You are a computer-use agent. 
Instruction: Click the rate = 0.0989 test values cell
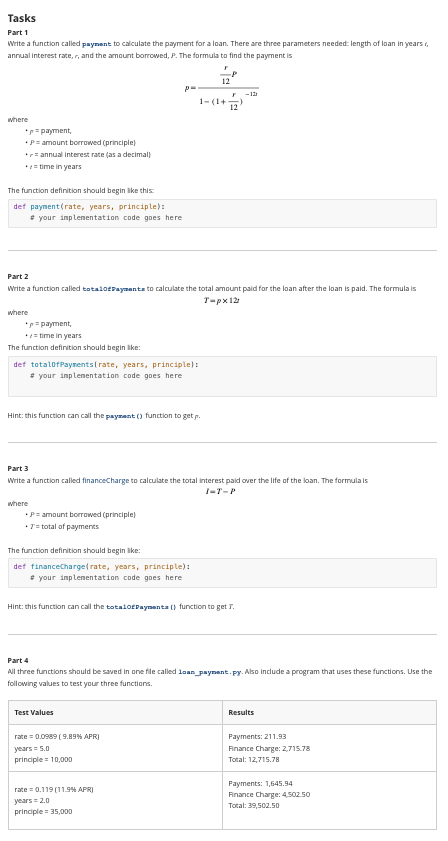pyautogui.click(x=115, y=748)
